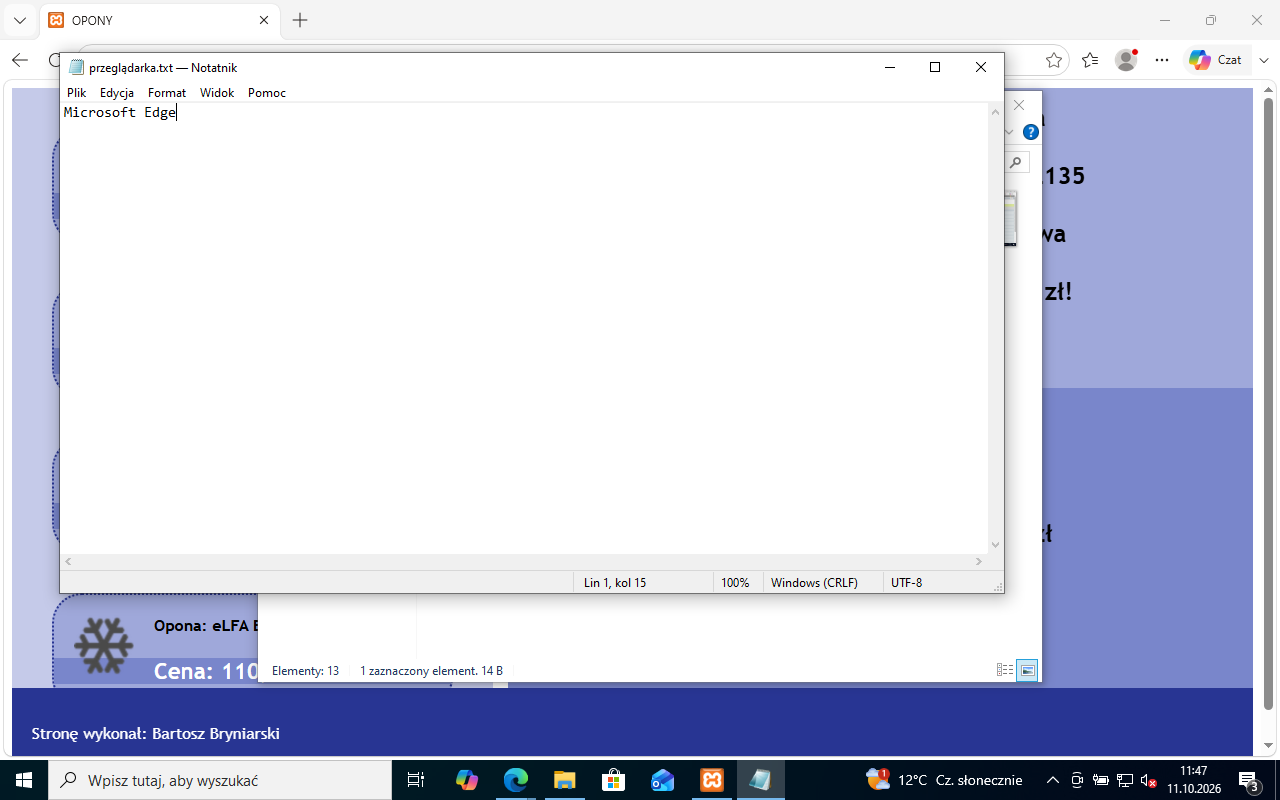Click in the Notepad text editing area

(524, 328)
